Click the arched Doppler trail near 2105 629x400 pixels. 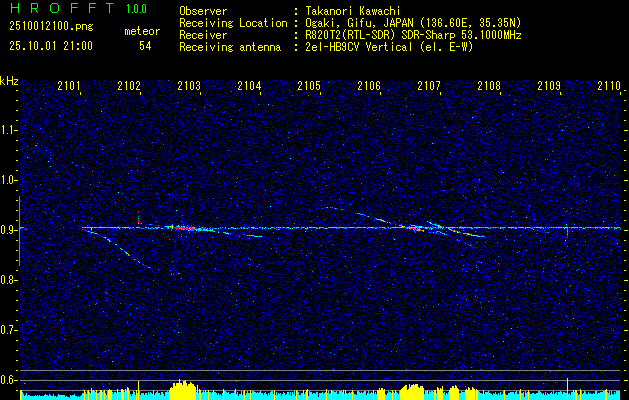[355, 214]
